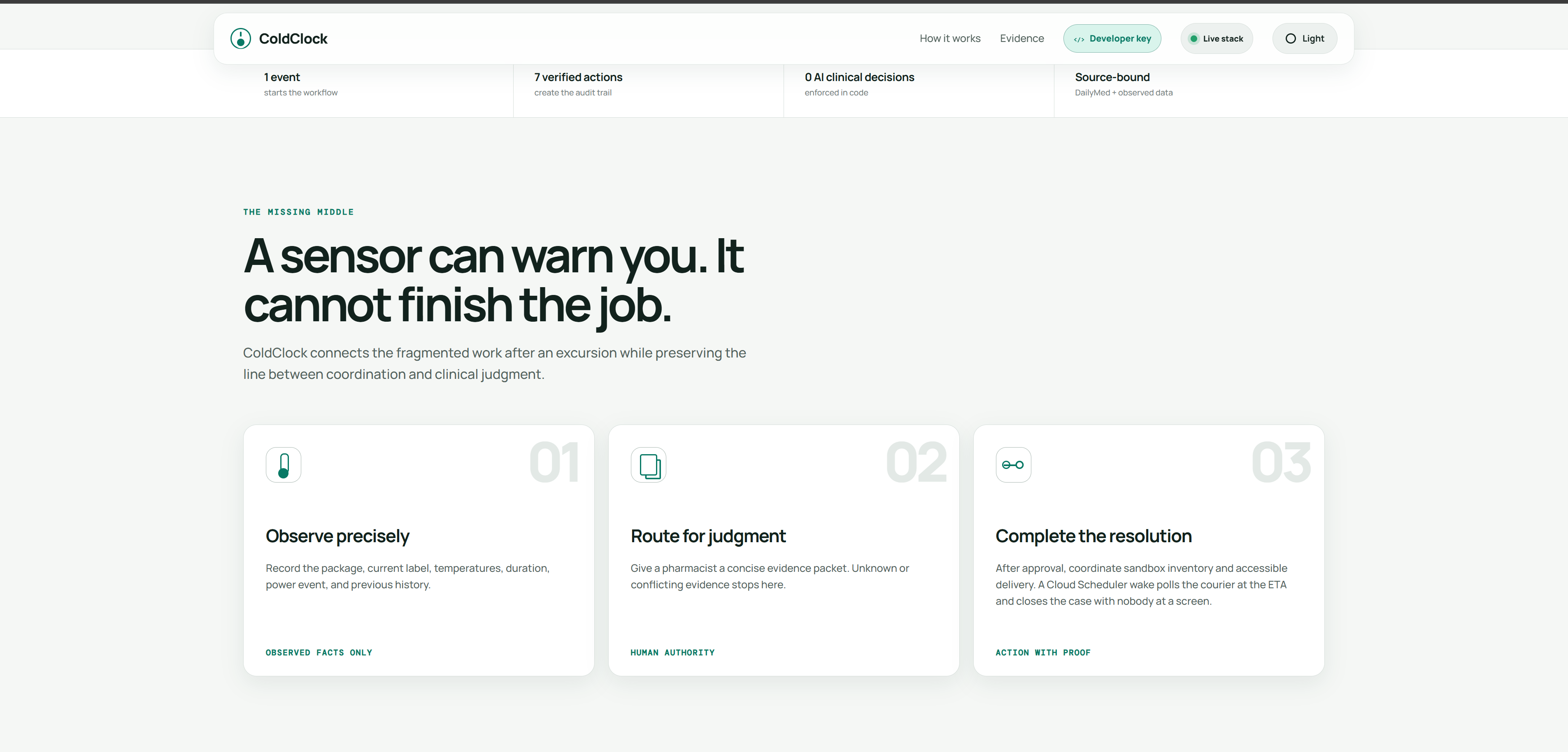The image size is (1568, 752).
Task: Click the Live stack status pill
Action: point(1217,38)
